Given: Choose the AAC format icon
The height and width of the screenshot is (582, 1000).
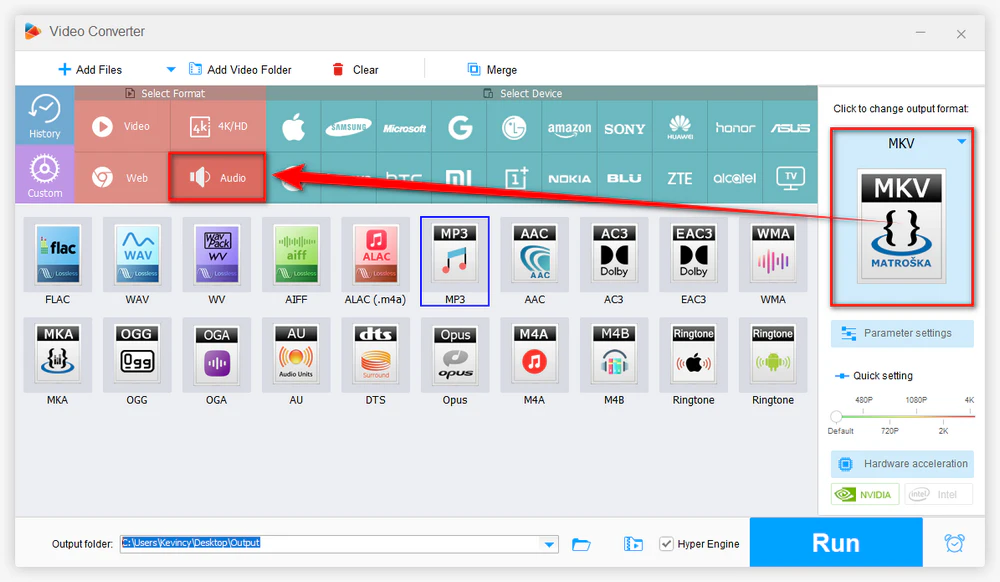Looking at the screenshot, I should [x=534, y=255].
